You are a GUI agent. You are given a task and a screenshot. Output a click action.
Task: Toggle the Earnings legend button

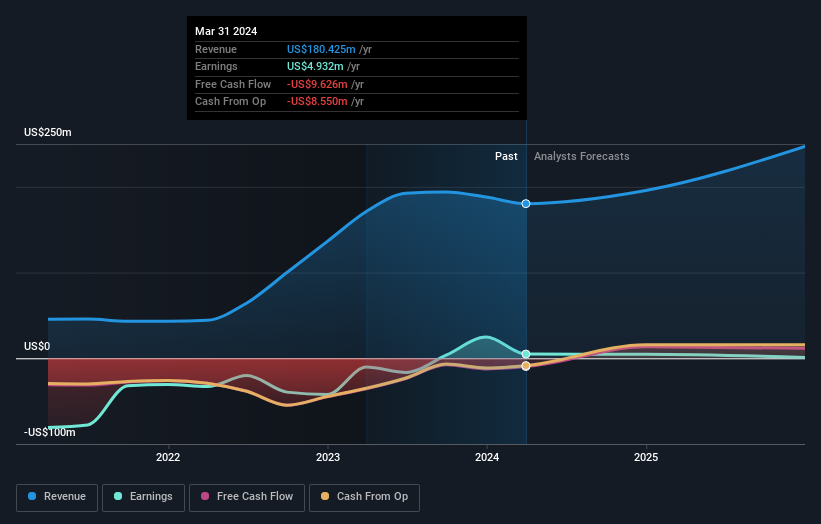pyautogui.click(x=143, y=497)
